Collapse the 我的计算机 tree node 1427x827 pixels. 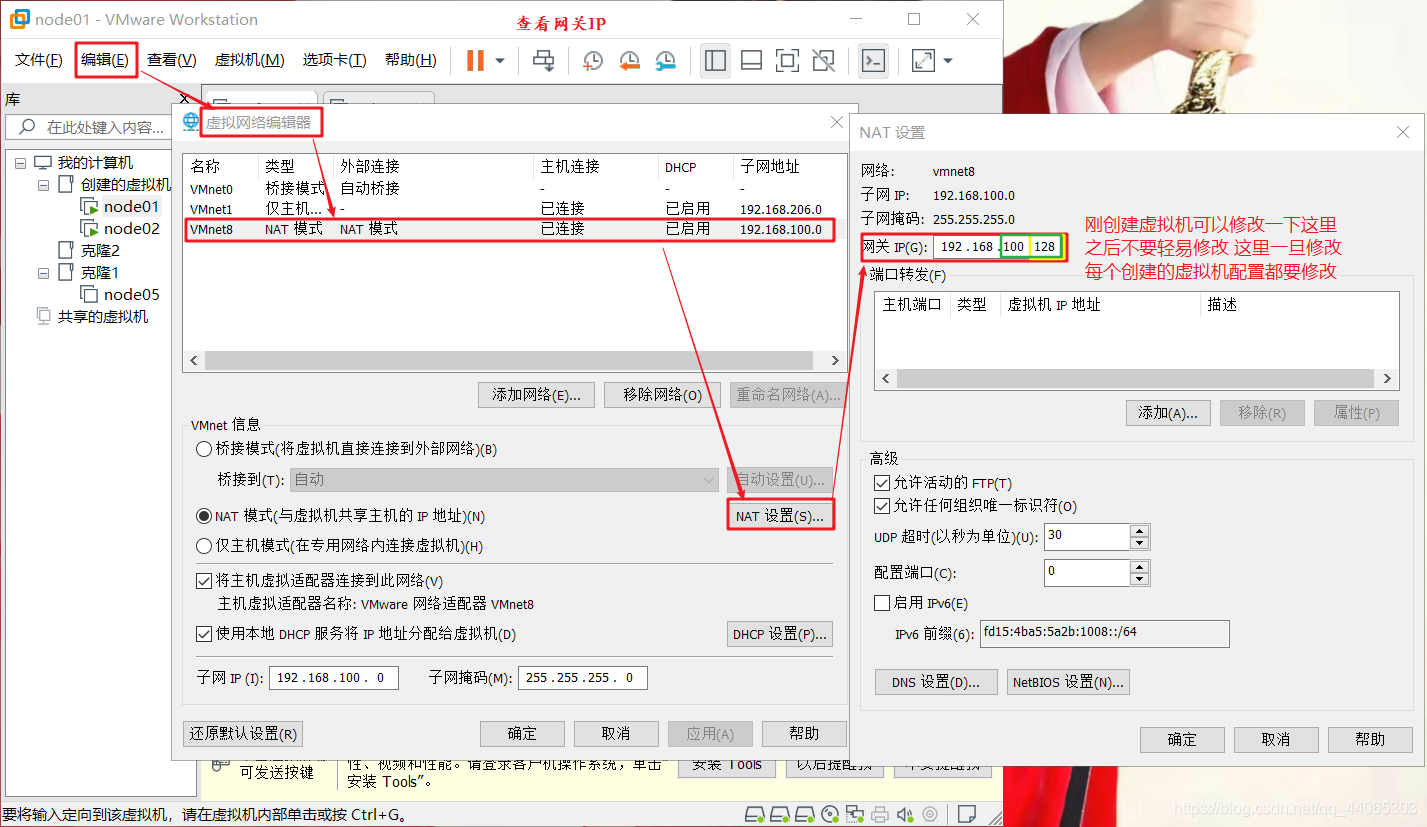21,163
